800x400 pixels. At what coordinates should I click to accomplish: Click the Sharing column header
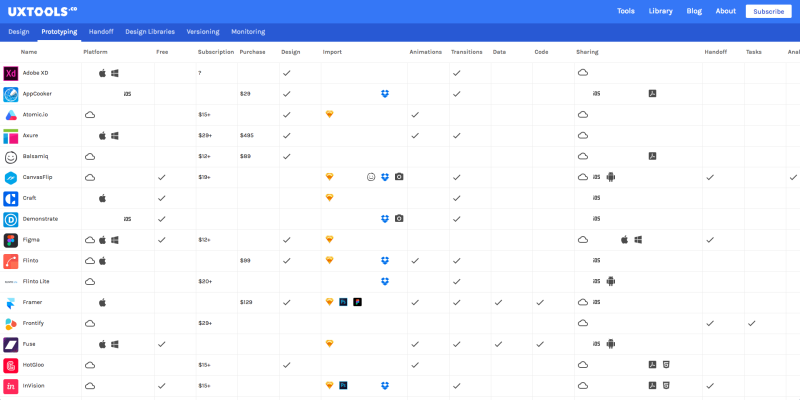587,52
